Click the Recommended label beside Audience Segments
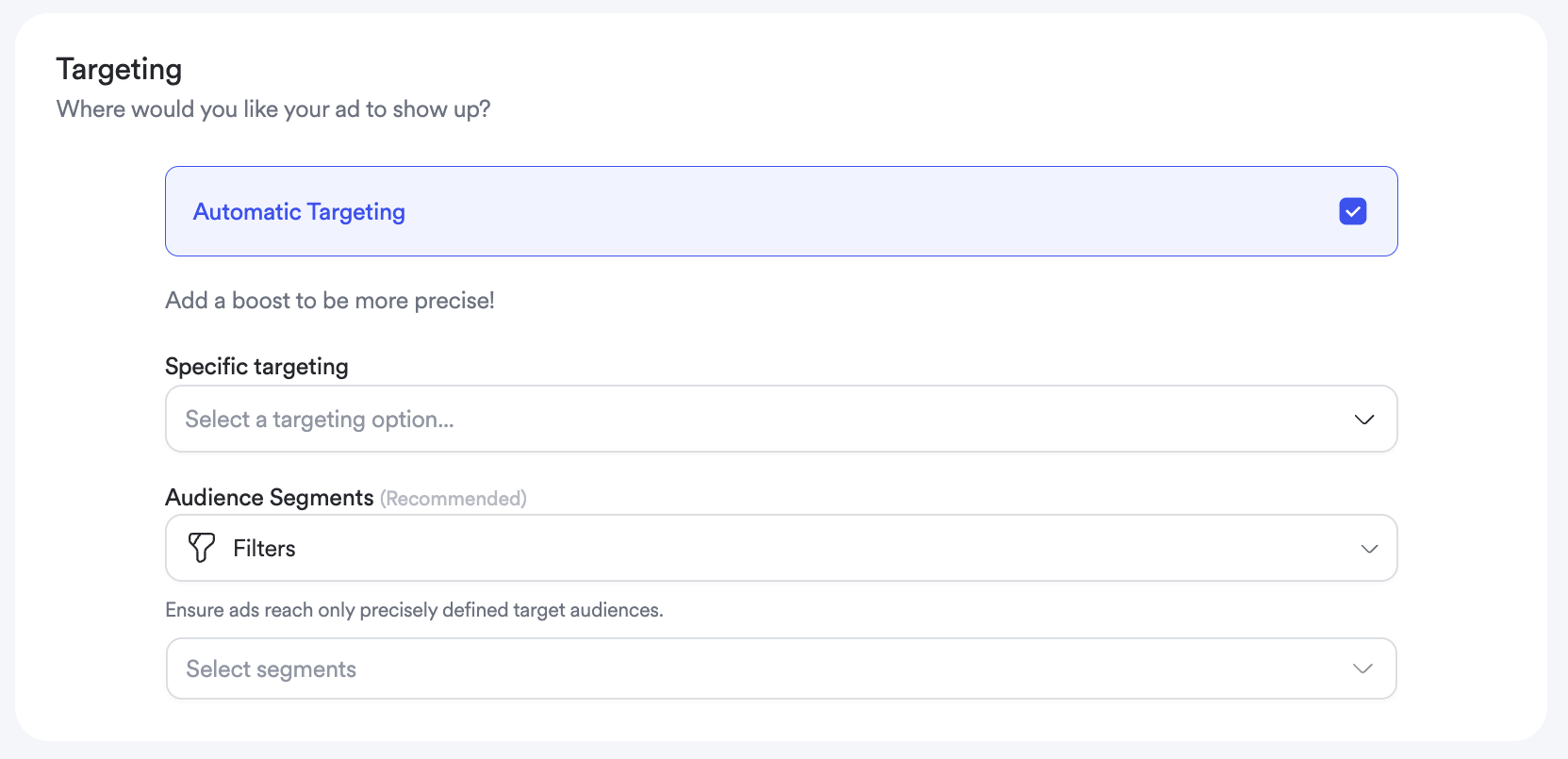 454,498
